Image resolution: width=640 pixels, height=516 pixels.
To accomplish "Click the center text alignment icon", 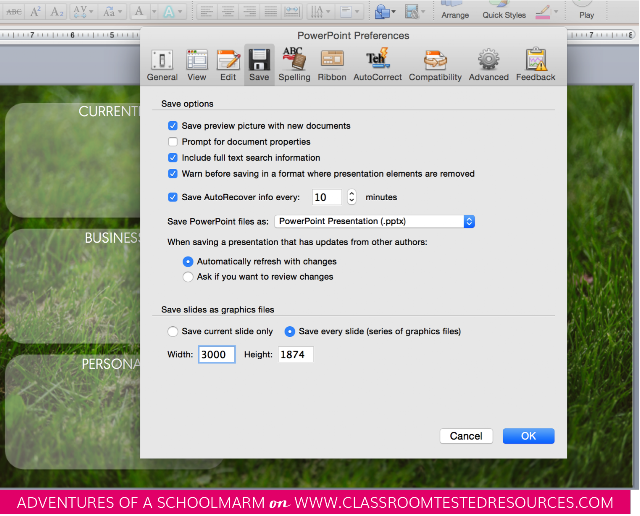I will 229,11.
